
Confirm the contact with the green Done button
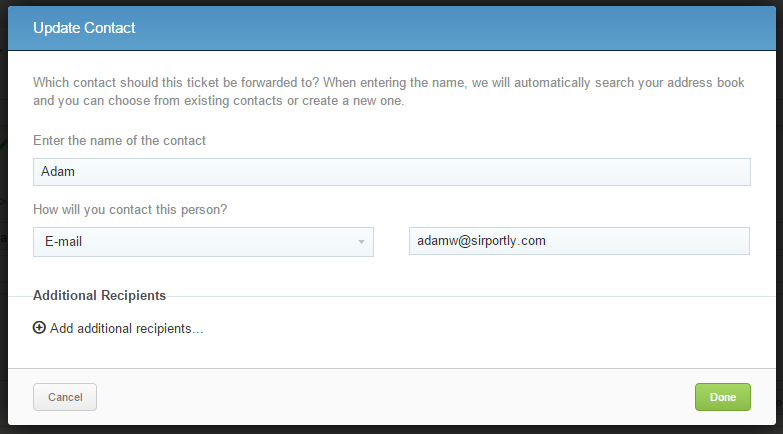tap(723, 397)
